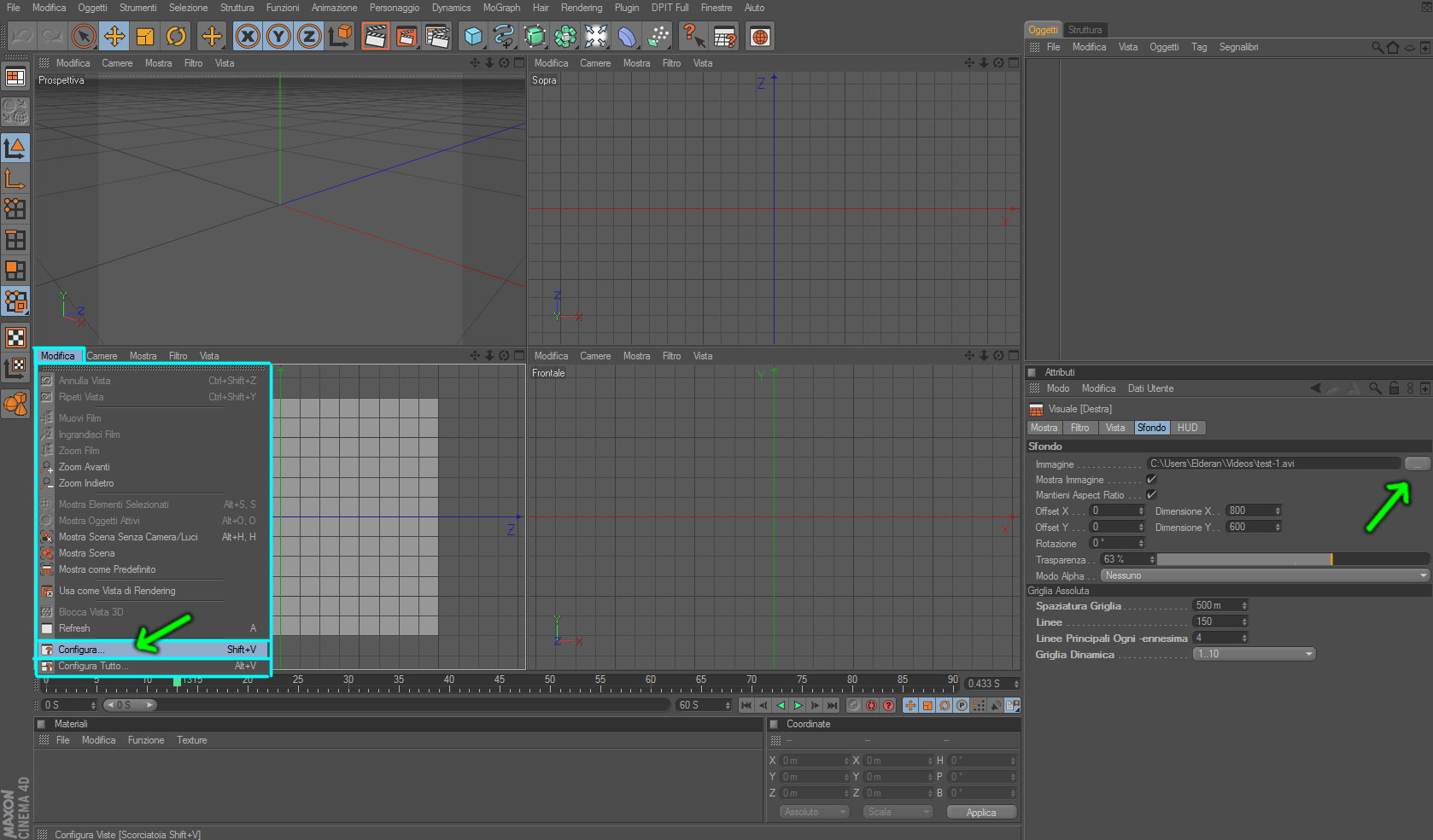Open the Modo Alpha dropdown
Screen dimensions: 1433x840
(1264, 575)
